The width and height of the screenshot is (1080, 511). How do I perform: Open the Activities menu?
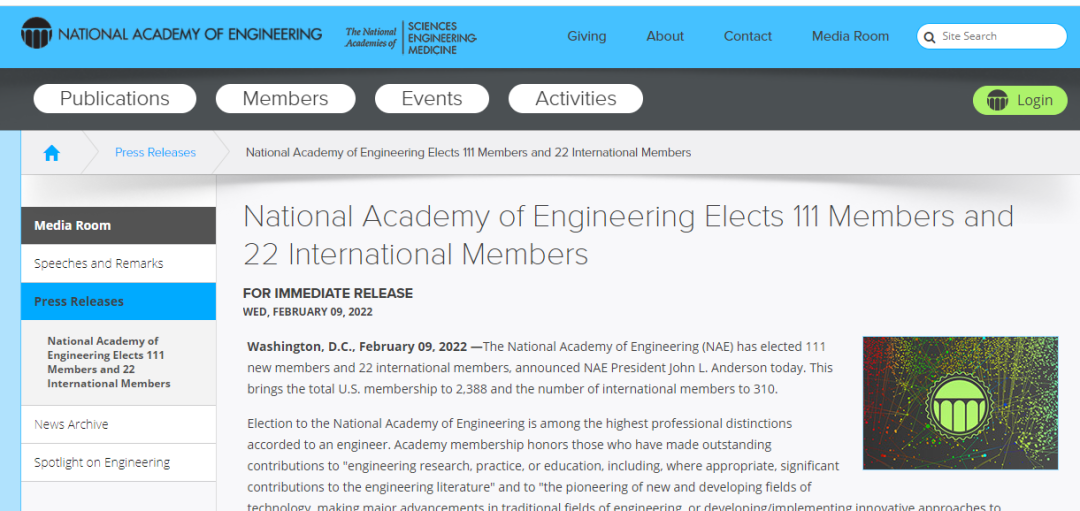576,98
